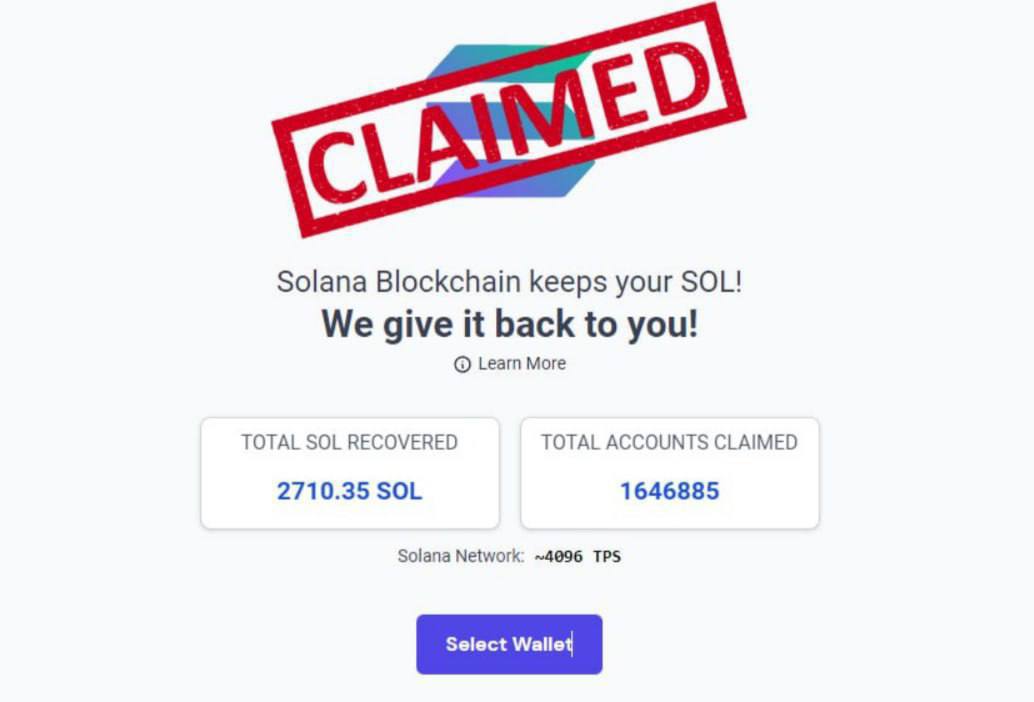Click the SOL unit after 2710.35

399,491
